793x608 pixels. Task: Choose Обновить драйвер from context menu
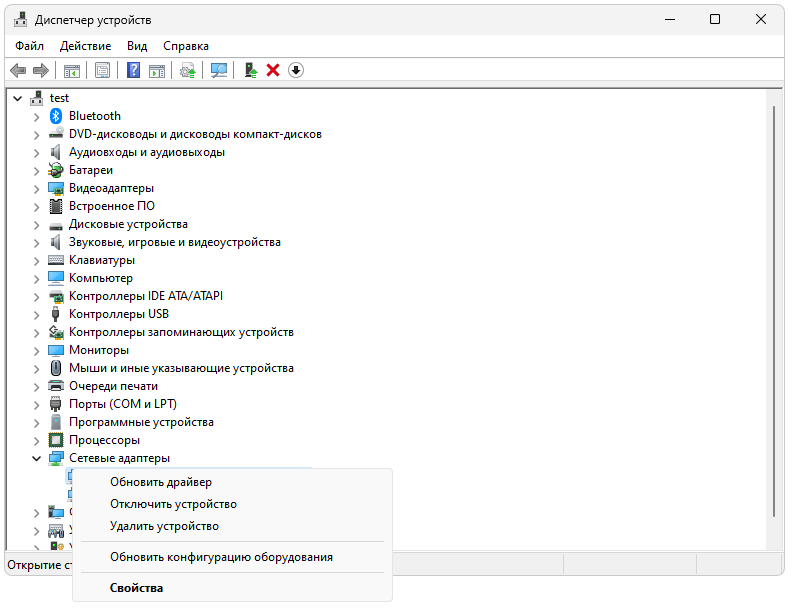233,482
